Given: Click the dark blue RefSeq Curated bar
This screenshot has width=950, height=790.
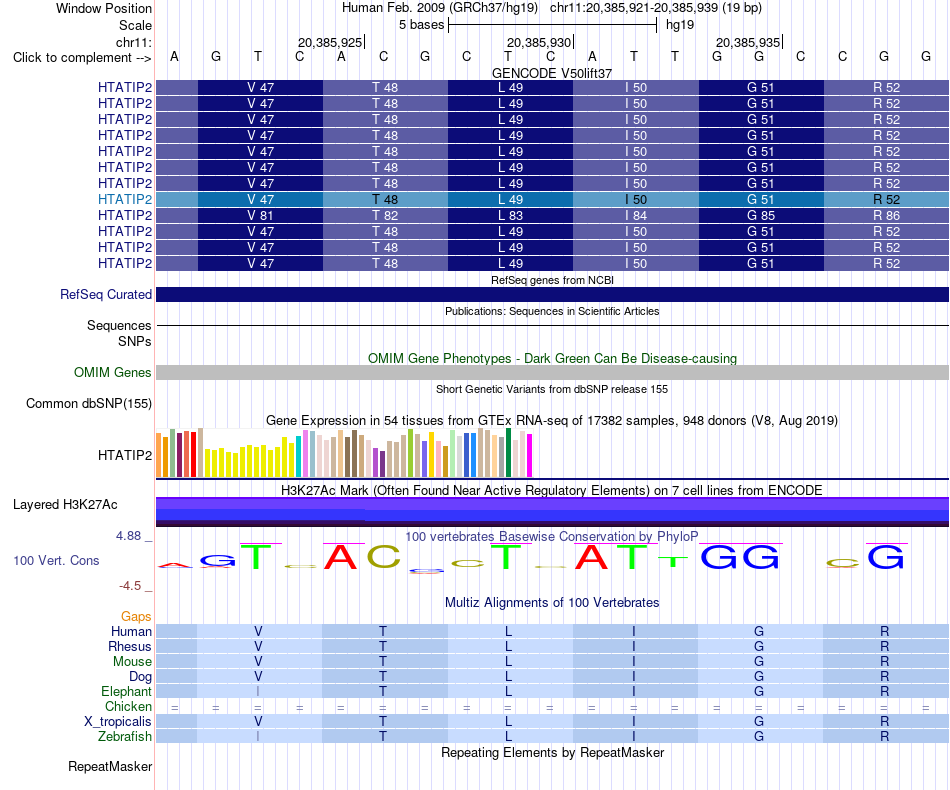Looking at the screenshot, I should click(x=553, y=294).
